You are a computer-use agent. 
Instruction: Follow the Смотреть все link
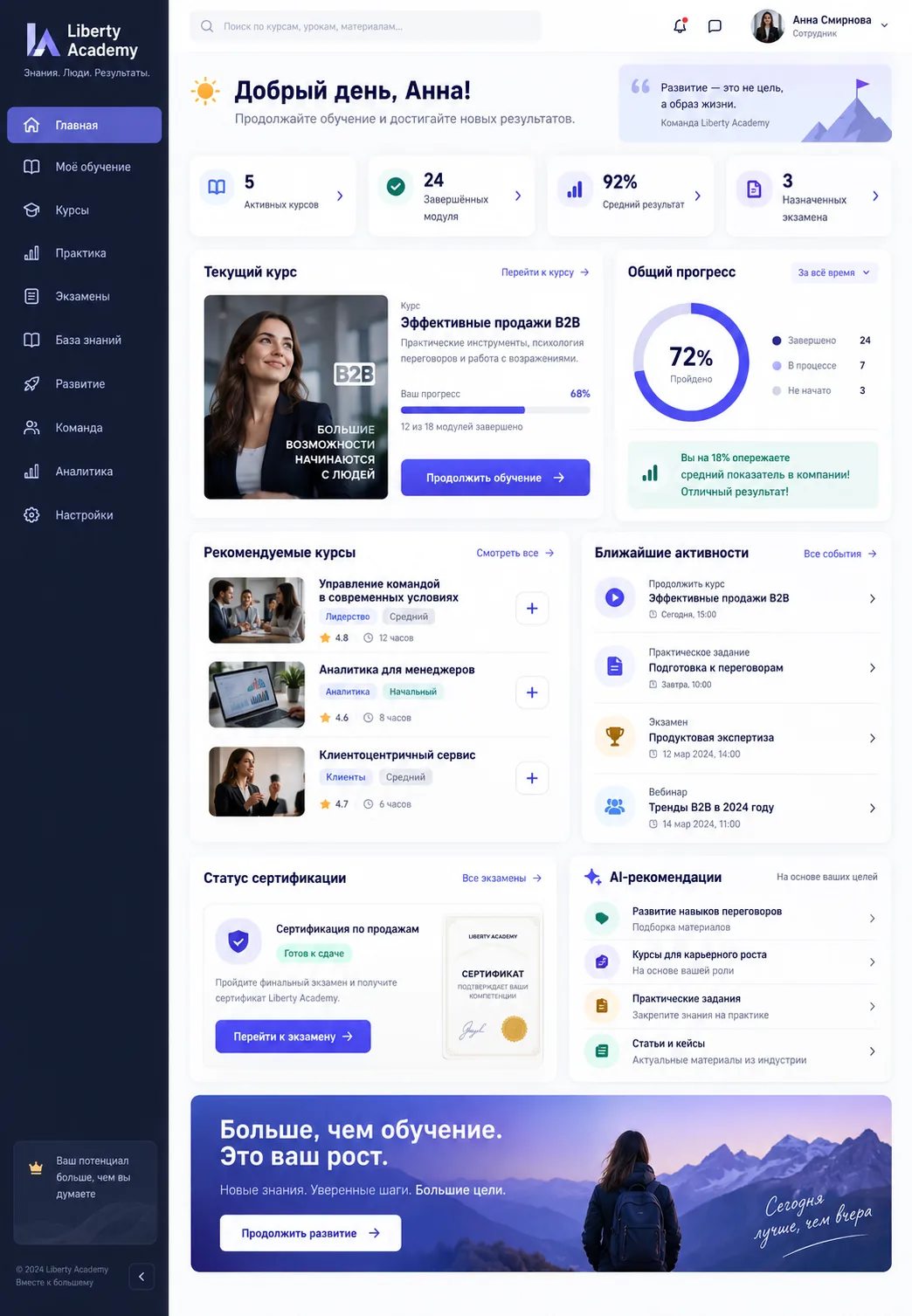(x=515, y=553)
